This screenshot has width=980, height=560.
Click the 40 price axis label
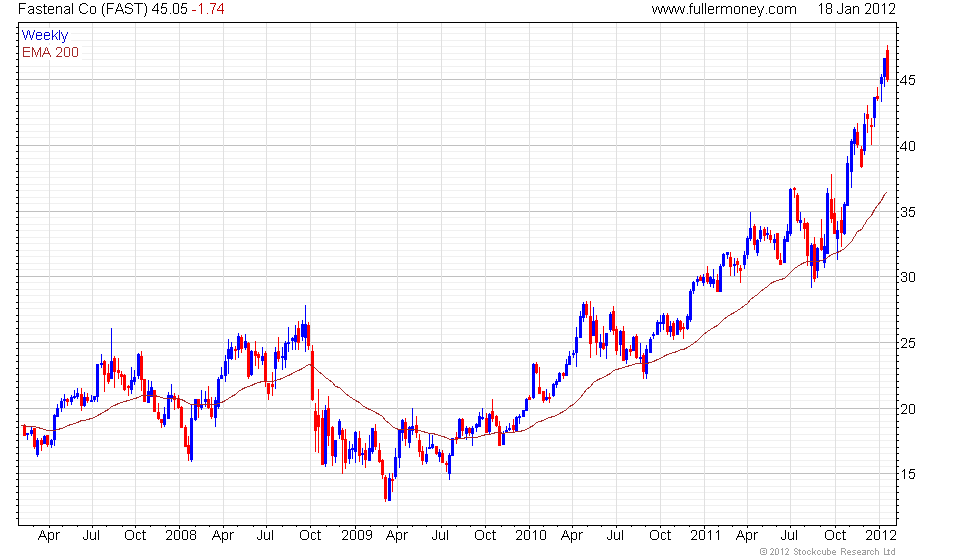(908, 146)
